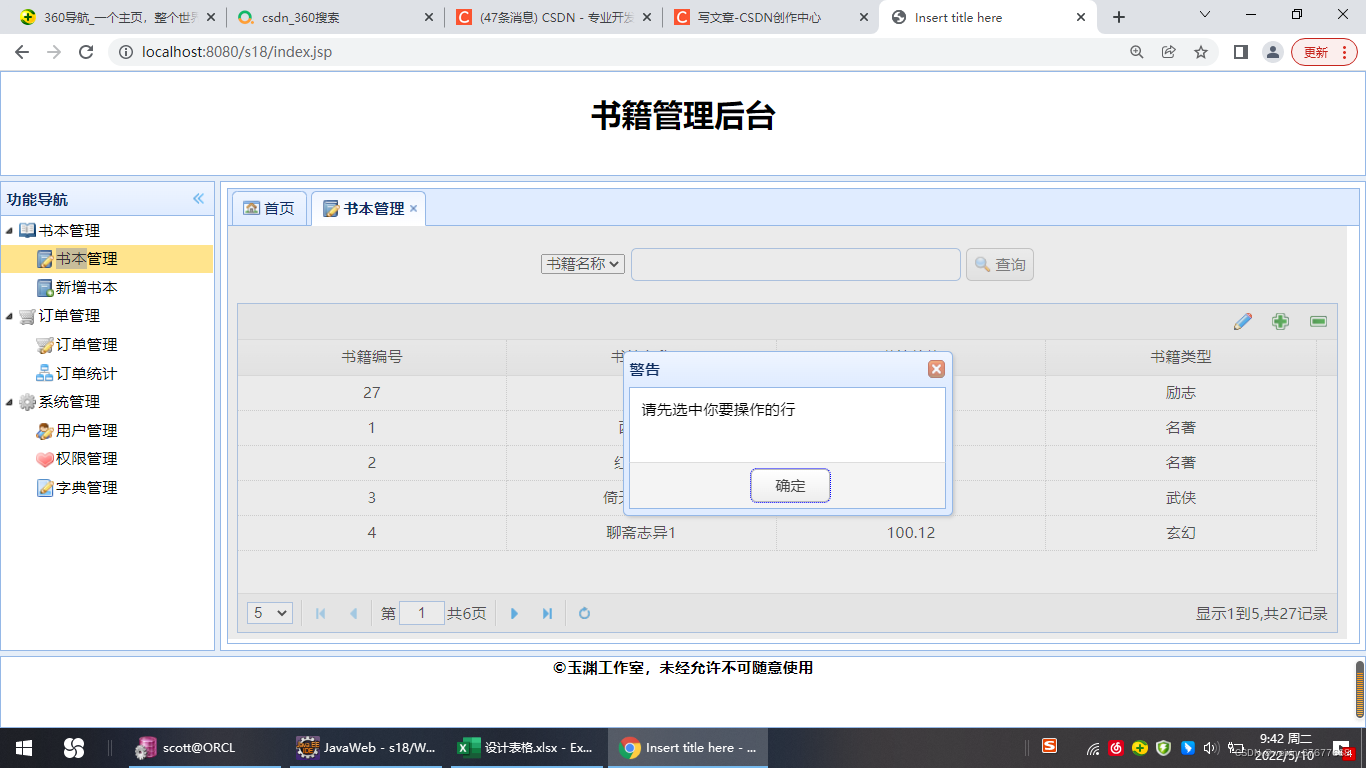This screenshot has width=1366, height=768.
Task: Click the green plus add icon
Action: [1280, 321]
